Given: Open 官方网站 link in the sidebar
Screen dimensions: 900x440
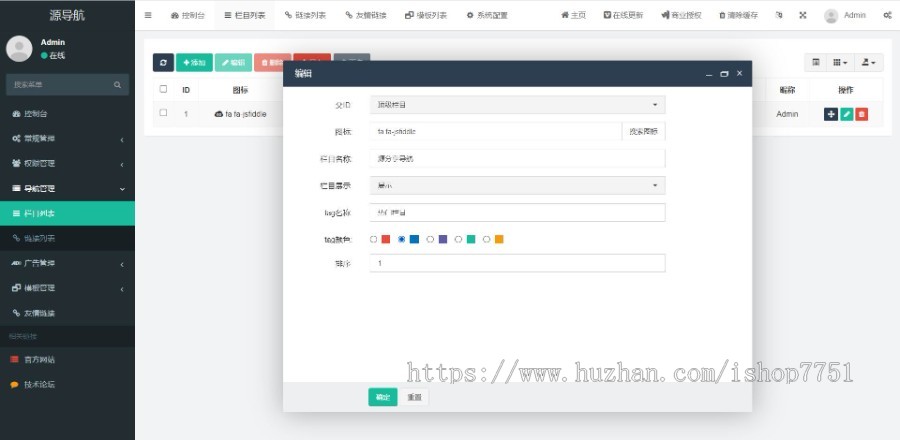Looking at the screenshot, I should click(x=67, y=360).
